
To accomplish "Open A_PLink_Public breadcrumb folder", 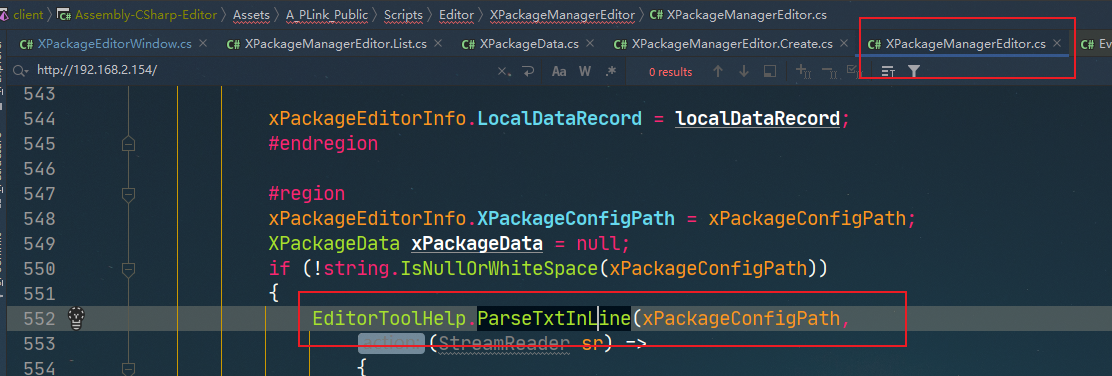I will point(326,14).
